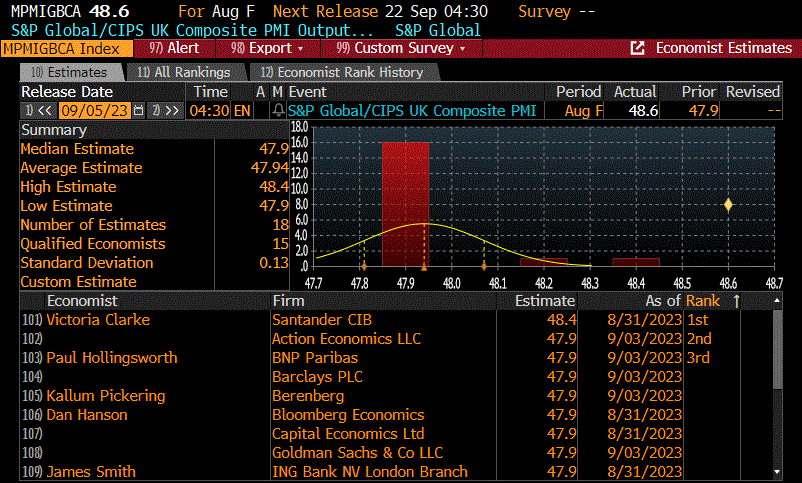Select Dan Hanson economist entry

click(86, 414)
